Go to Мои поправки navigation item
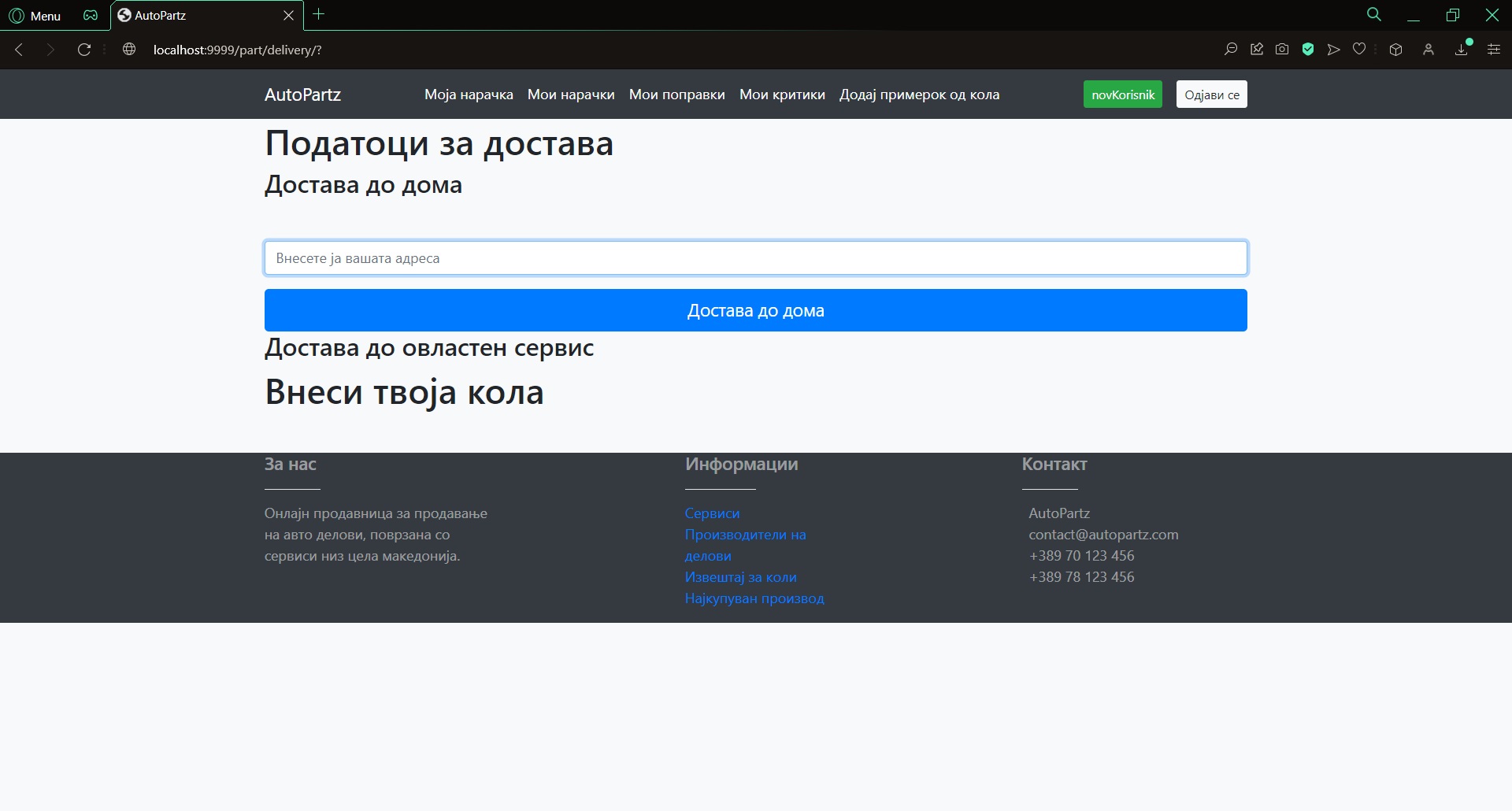Screen dimensions: 1512x811 pyautogui.click(x=676, y=94)
